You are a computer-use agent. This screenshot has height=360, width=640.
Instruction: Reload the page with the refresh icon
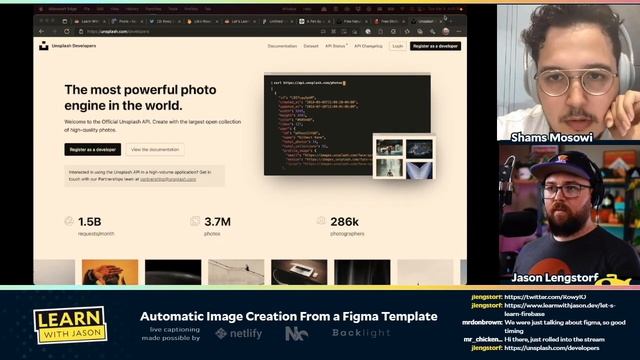[67, 31]
